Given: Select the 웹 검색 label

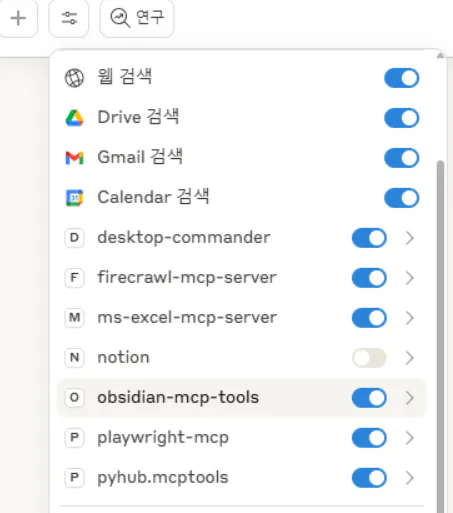Looking at the screenshot, I should [x=125, y=77].
